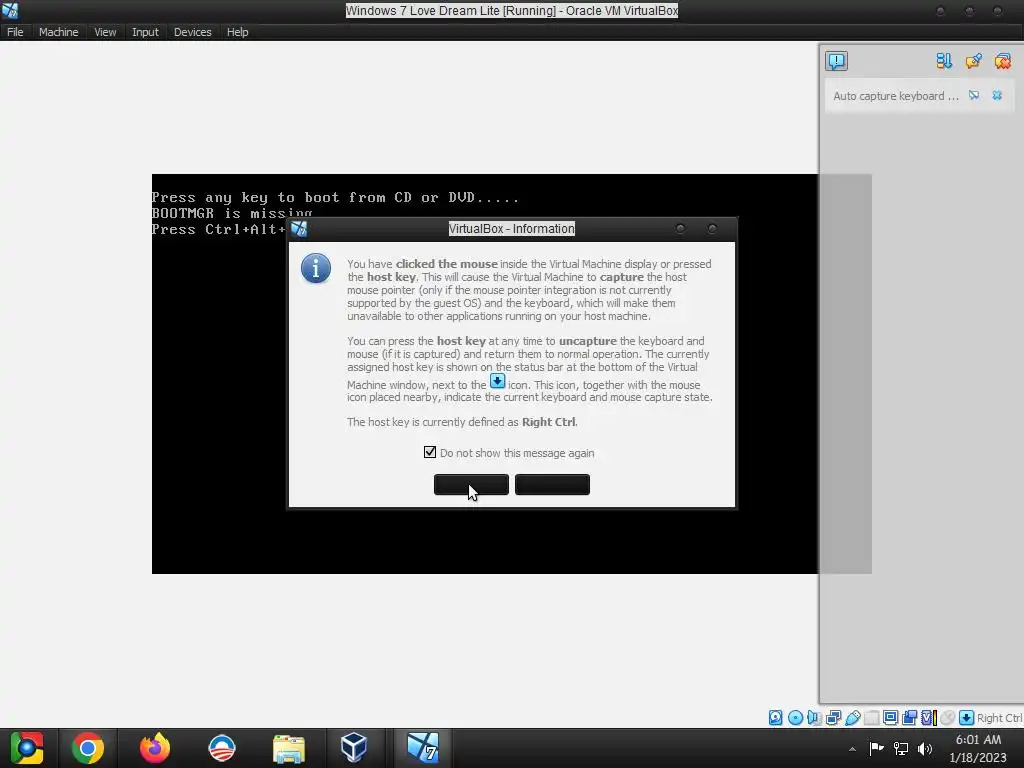This screenshot has width=1024, height=768.
Task: Click the volume speaker tray icon
Action: tap(925, 748)
